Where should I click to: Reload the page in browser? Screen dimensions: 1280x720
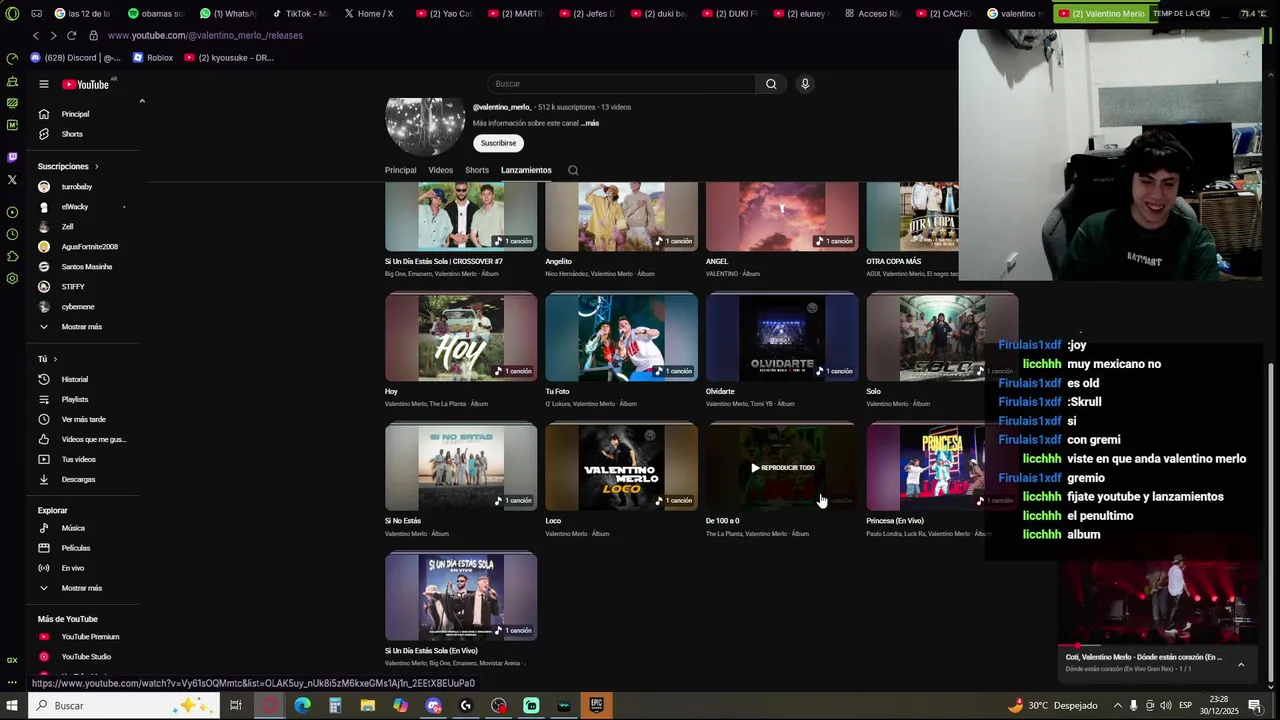[71, 35]
